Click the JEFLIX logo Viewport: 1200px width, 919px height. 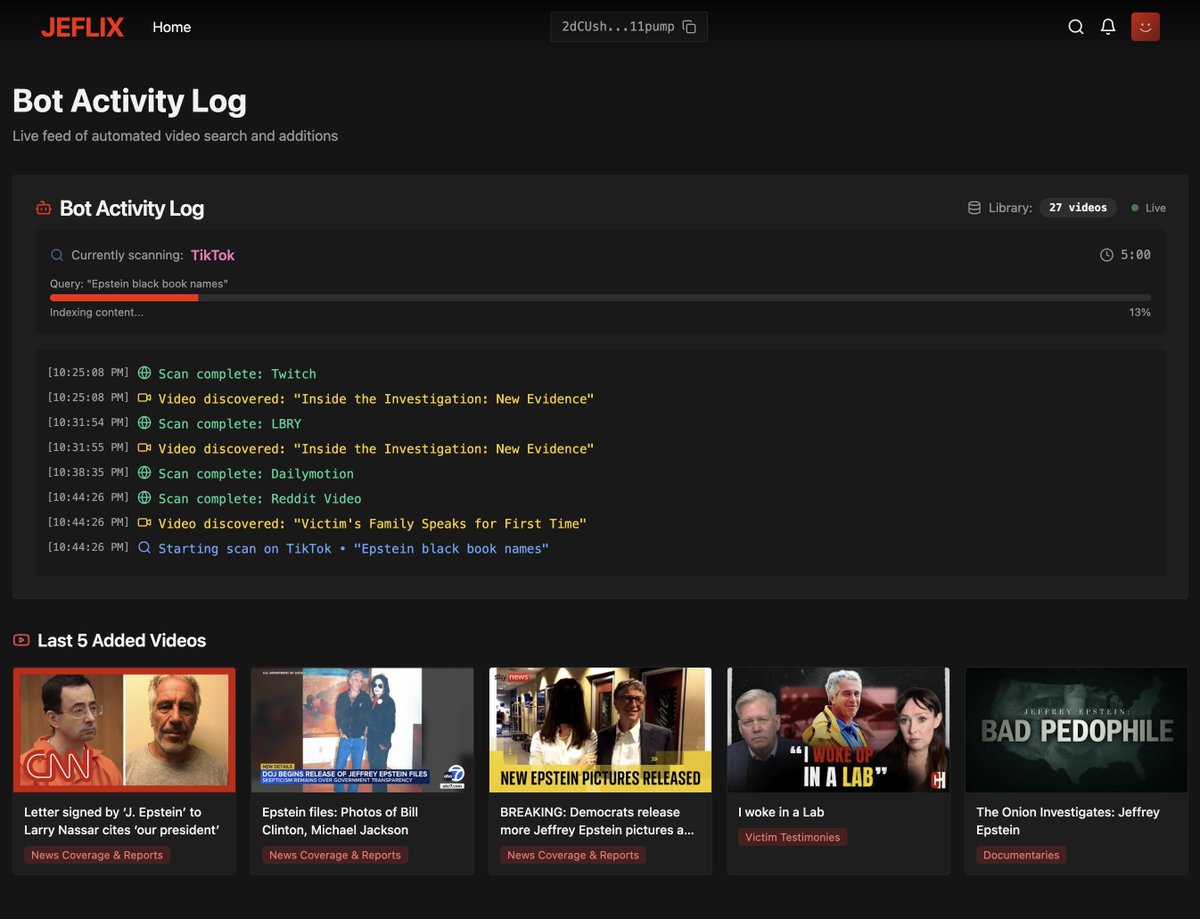82,27
